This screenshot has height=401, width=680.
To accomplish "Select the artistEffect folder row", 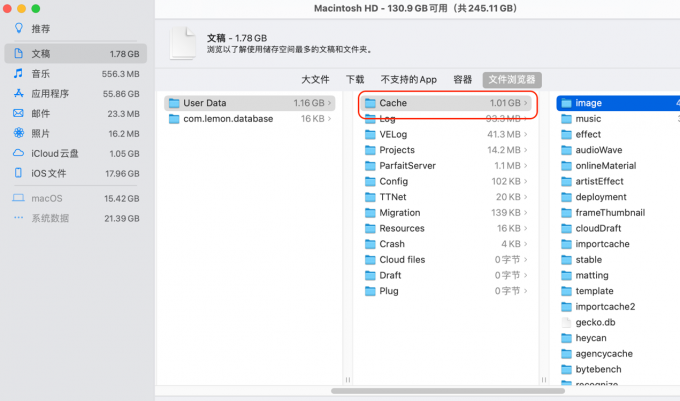I will pos(618,181).
